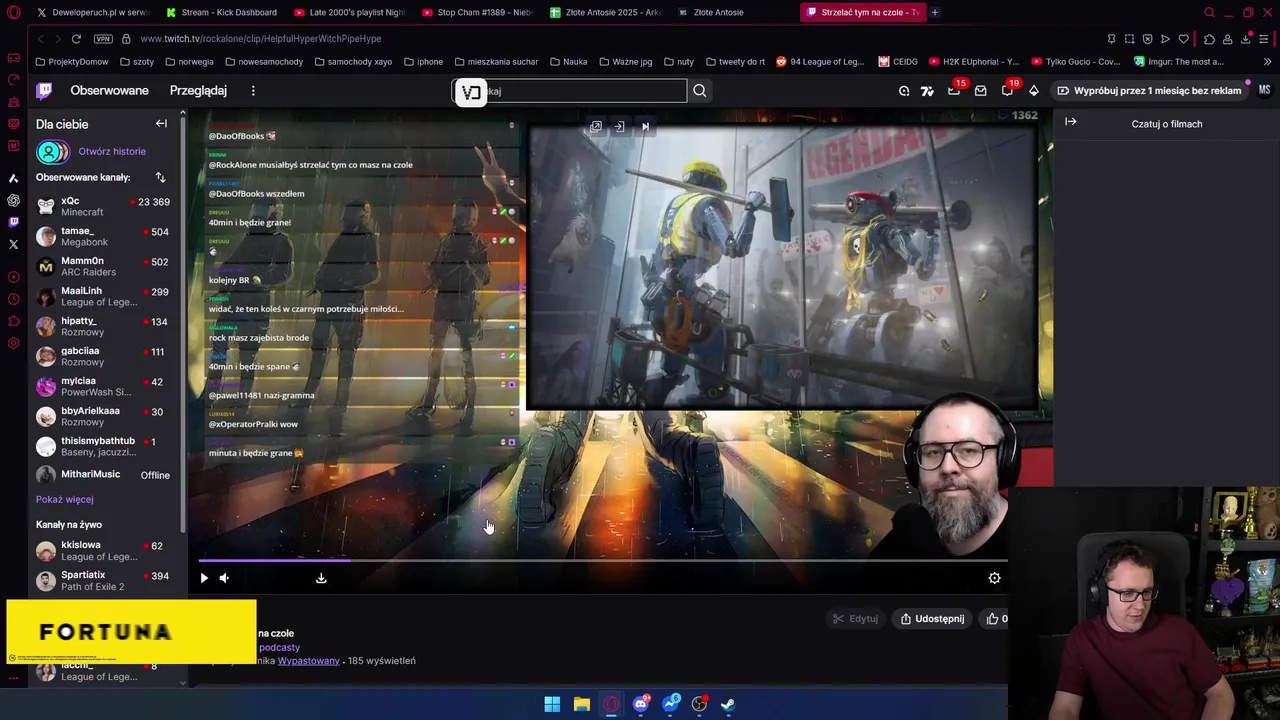Viewport: 1280px width, 720px height.
Task: Open Twitch whispers icon
Action: [980, 91]
